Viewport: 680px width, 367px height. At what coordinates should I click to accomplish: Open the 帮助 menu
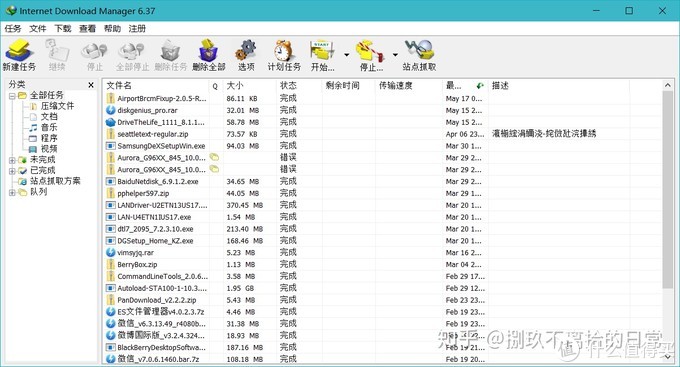(x=112, y=29)
